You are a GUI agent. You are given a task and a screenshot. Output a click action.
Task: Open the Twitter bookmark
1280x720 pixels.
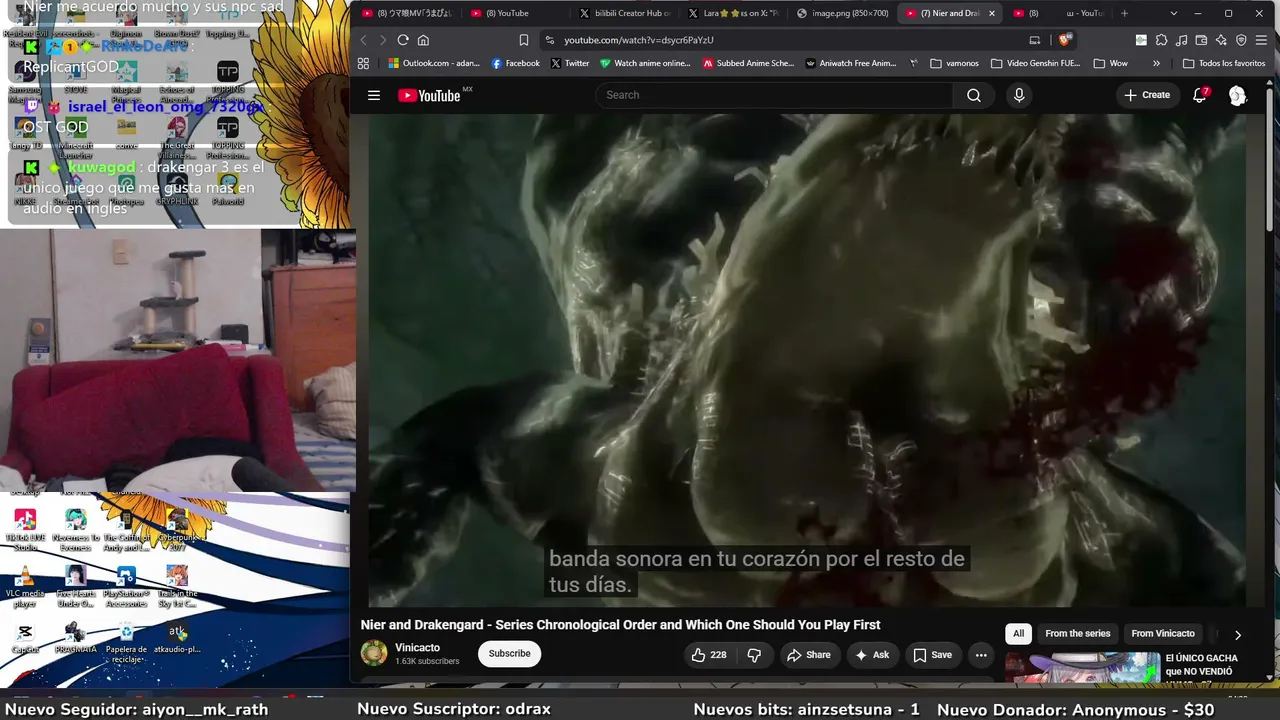point(570,63)
